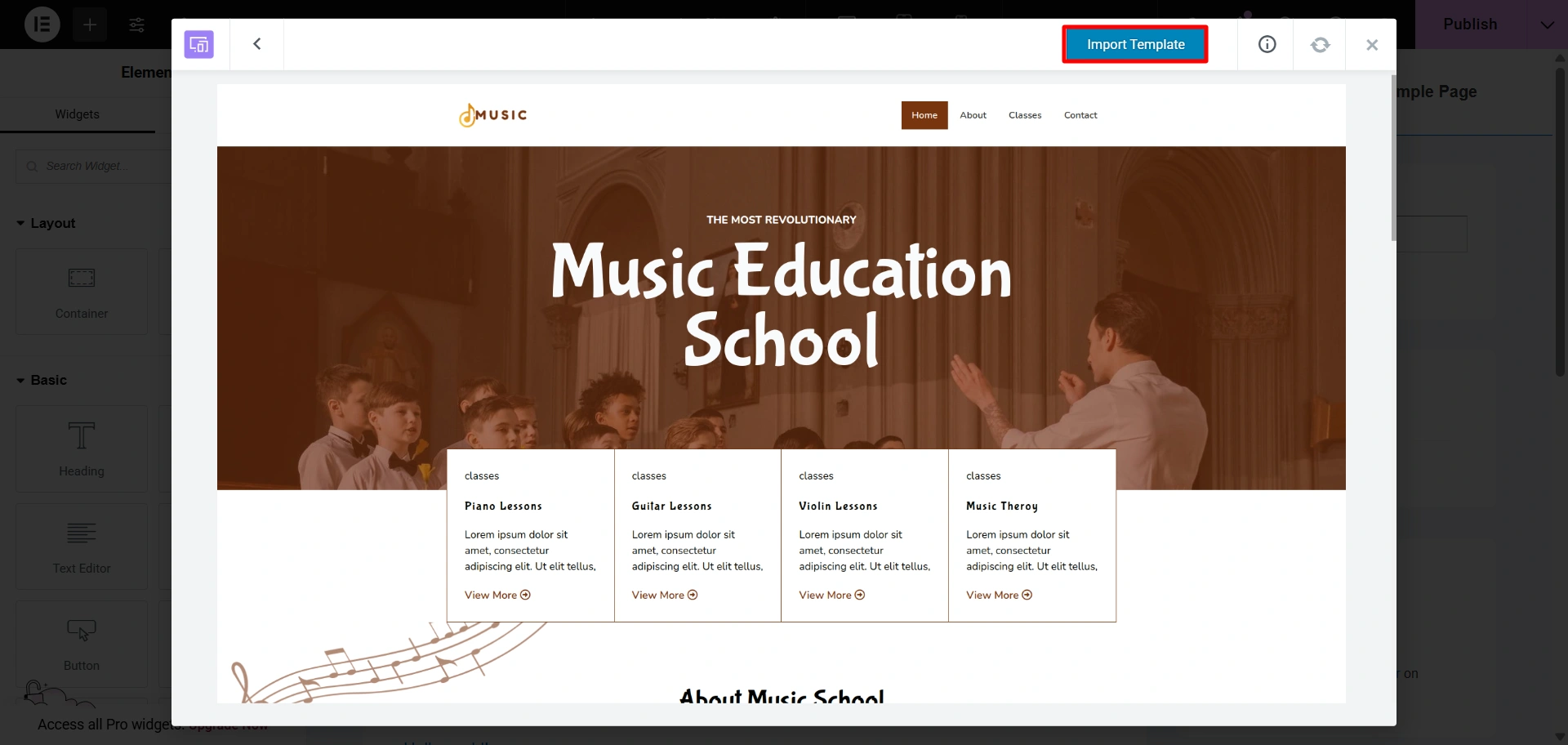Click About in the template preview menu
This screenshot has width=1568, height=745.
pyautogui.click(x=973, y=115)
